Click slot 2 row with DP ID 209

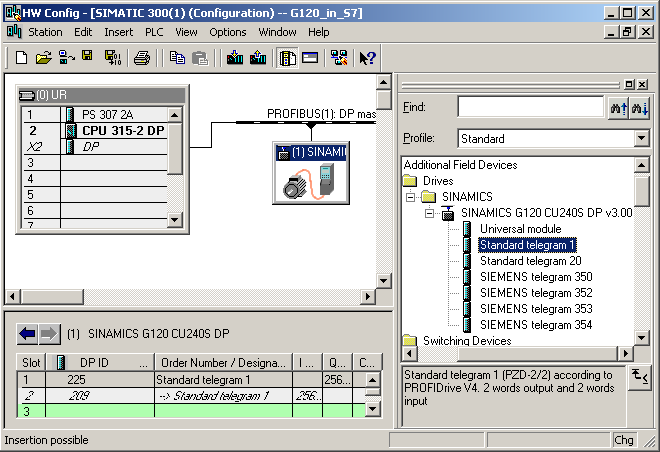(x=191, y=396)
